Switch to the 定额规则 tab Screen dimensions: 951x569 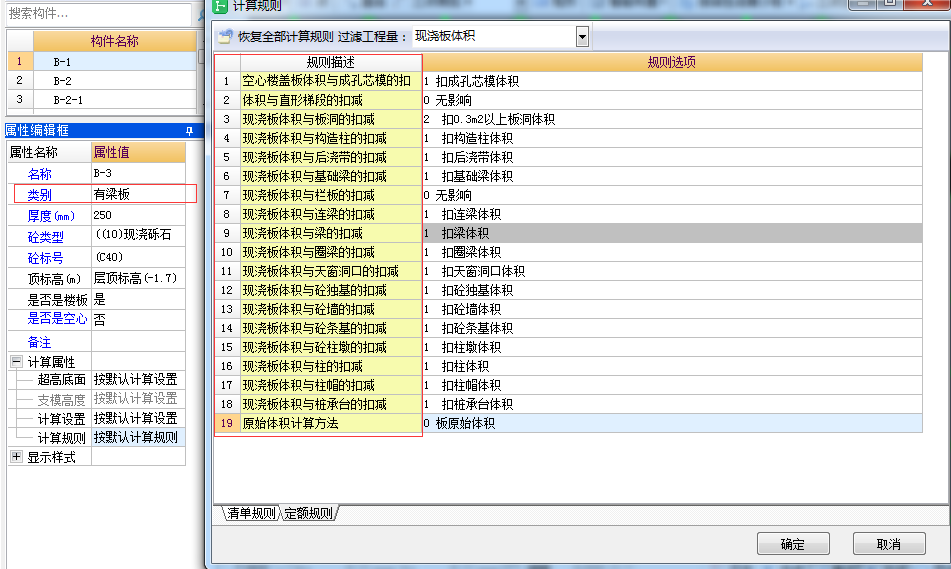[x=308, y=513]
